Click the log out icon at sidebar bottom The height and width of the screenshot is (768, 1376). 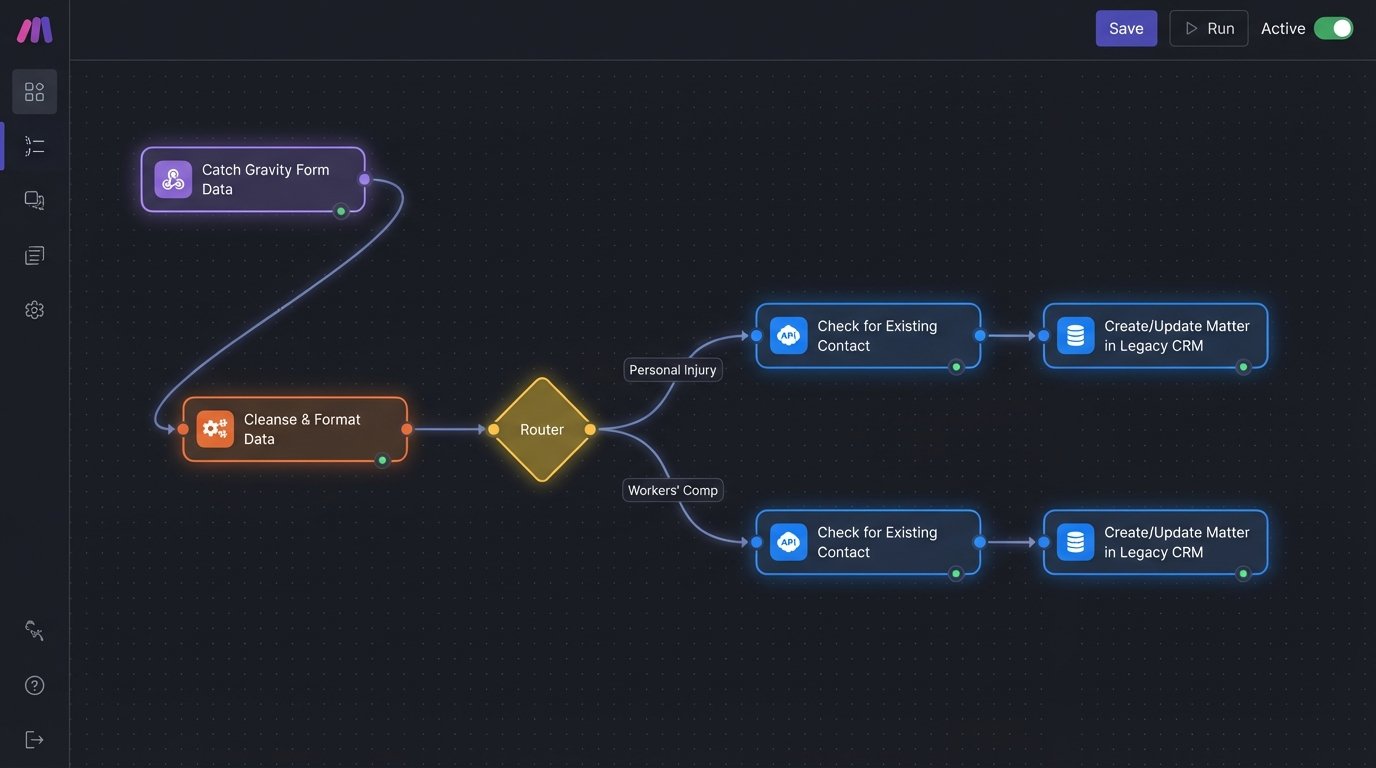click(34, 739)
